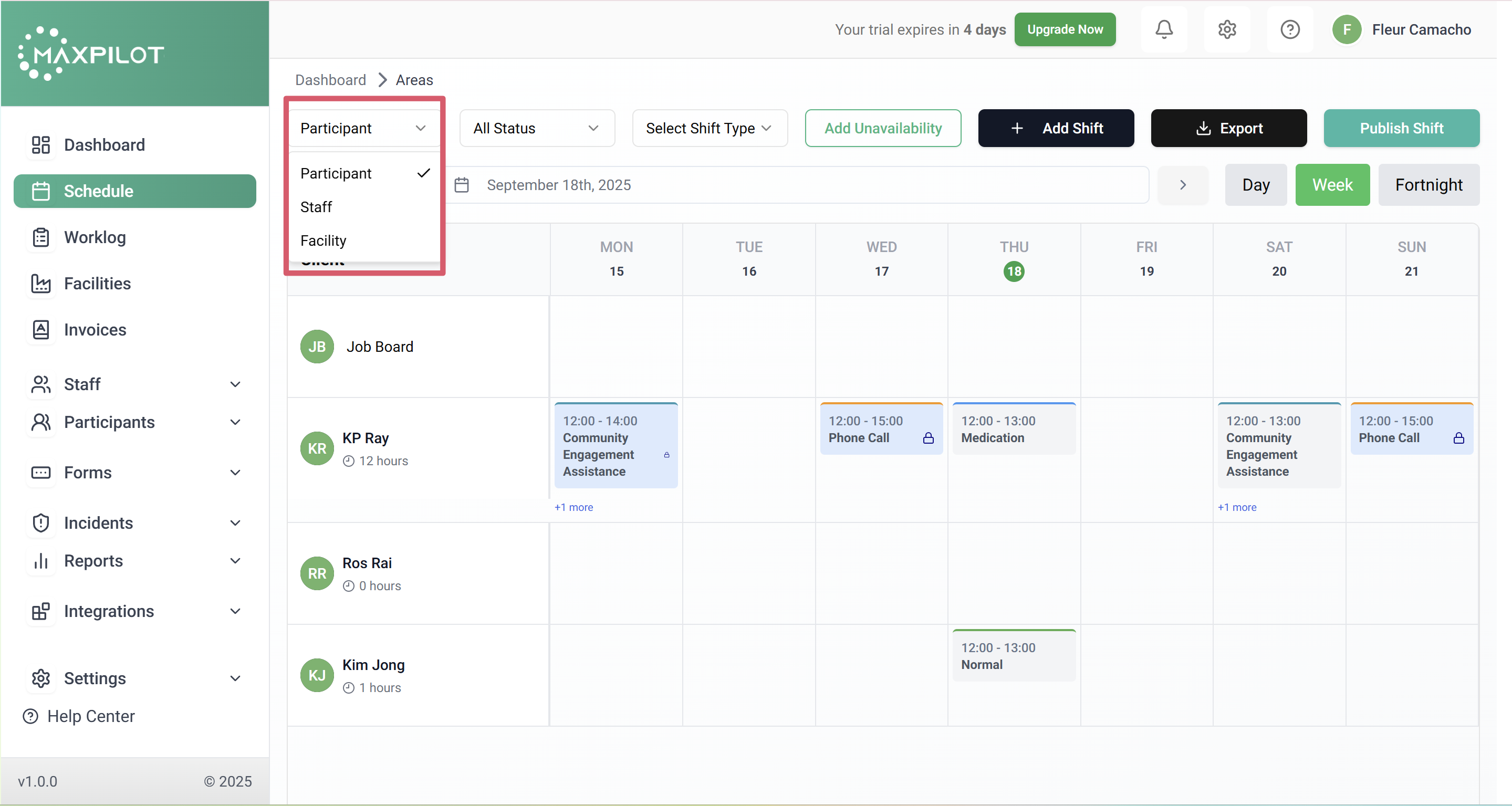Open the All Status dropdown

pos(537,128)
